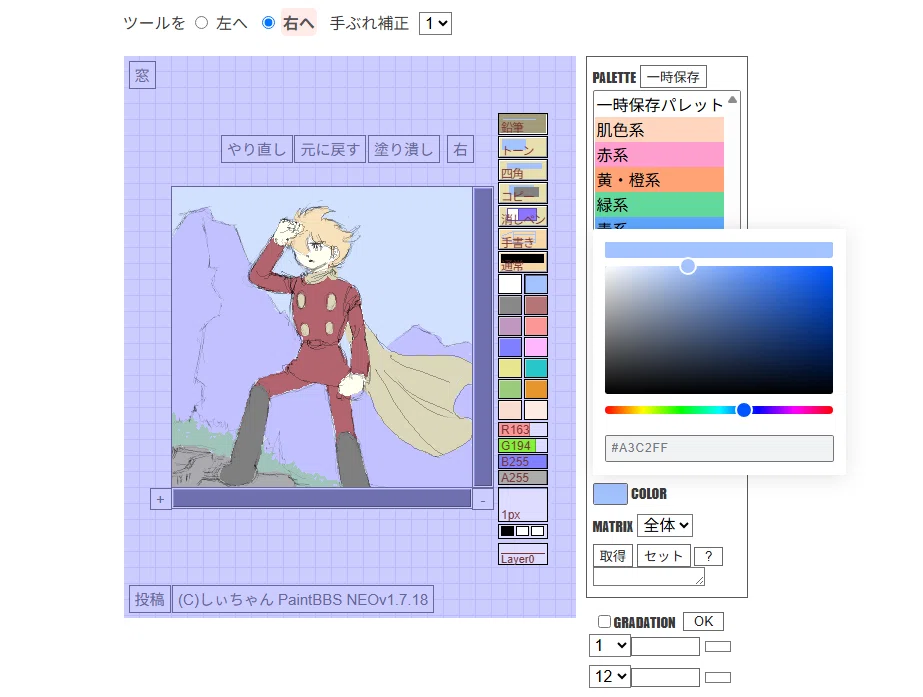Image resolution: width=923 pixels, height=697 pixels.
Task: Pick the orange color swatch
Action: pos(536,389)
